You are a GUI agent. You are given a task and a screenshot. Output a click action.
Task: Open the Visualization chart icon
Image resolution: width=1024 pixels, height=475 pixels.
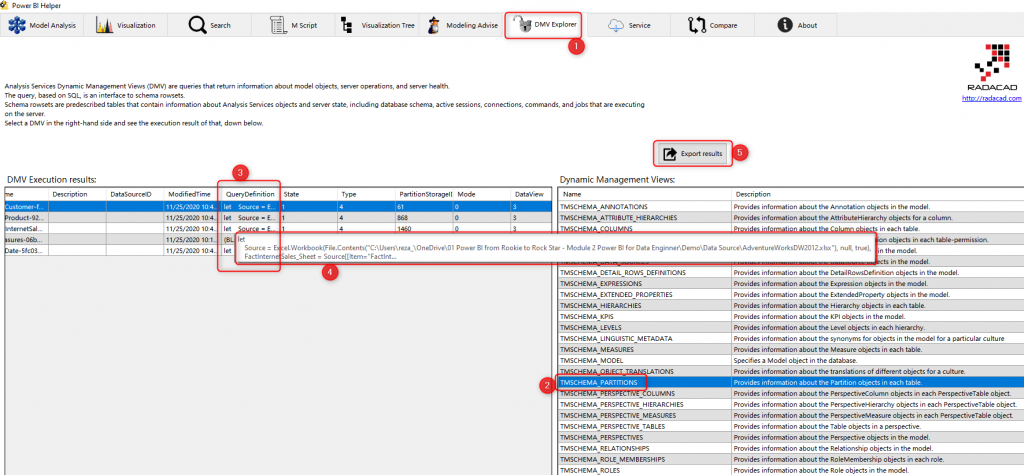(x=104, y=25)
